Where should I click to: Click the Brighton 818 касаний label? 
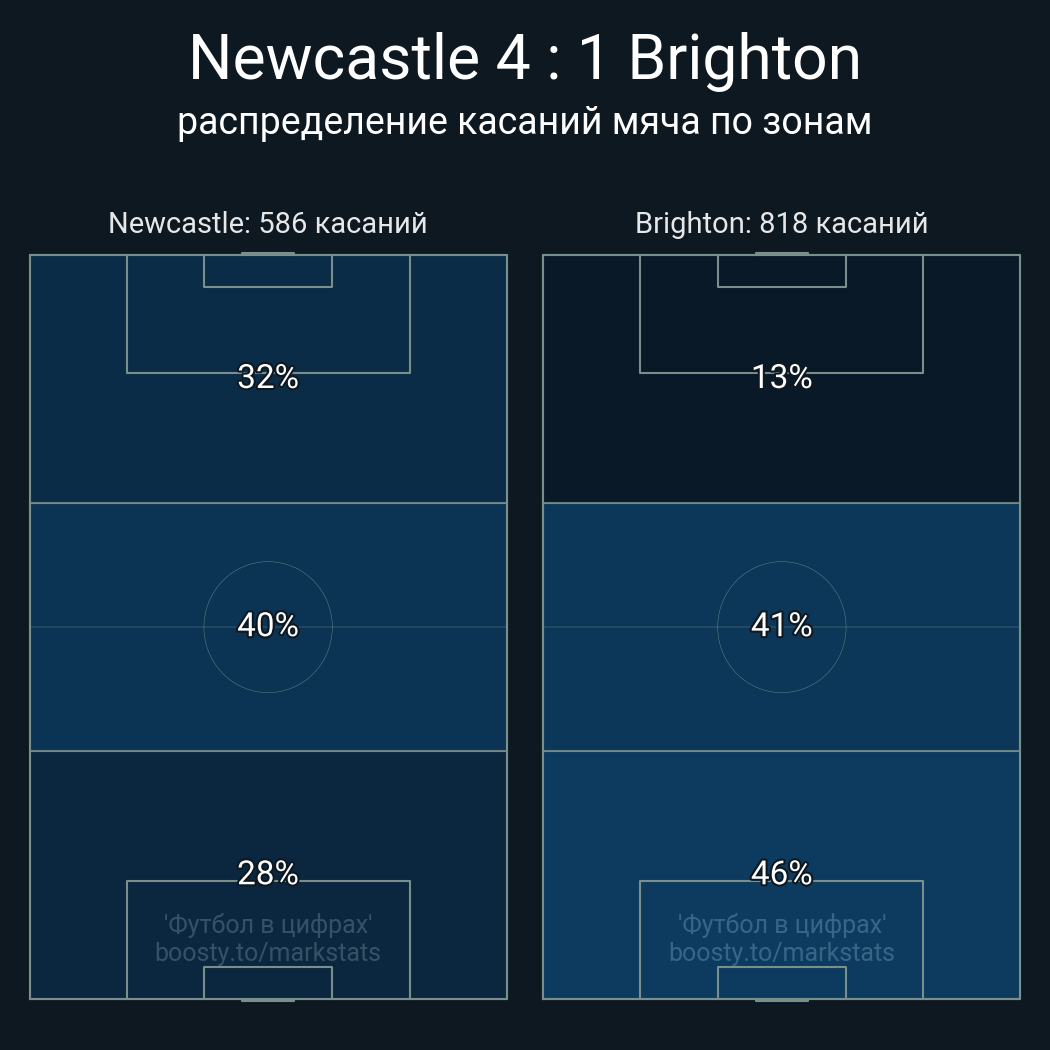pyautogui.click(x=781, y=222)
